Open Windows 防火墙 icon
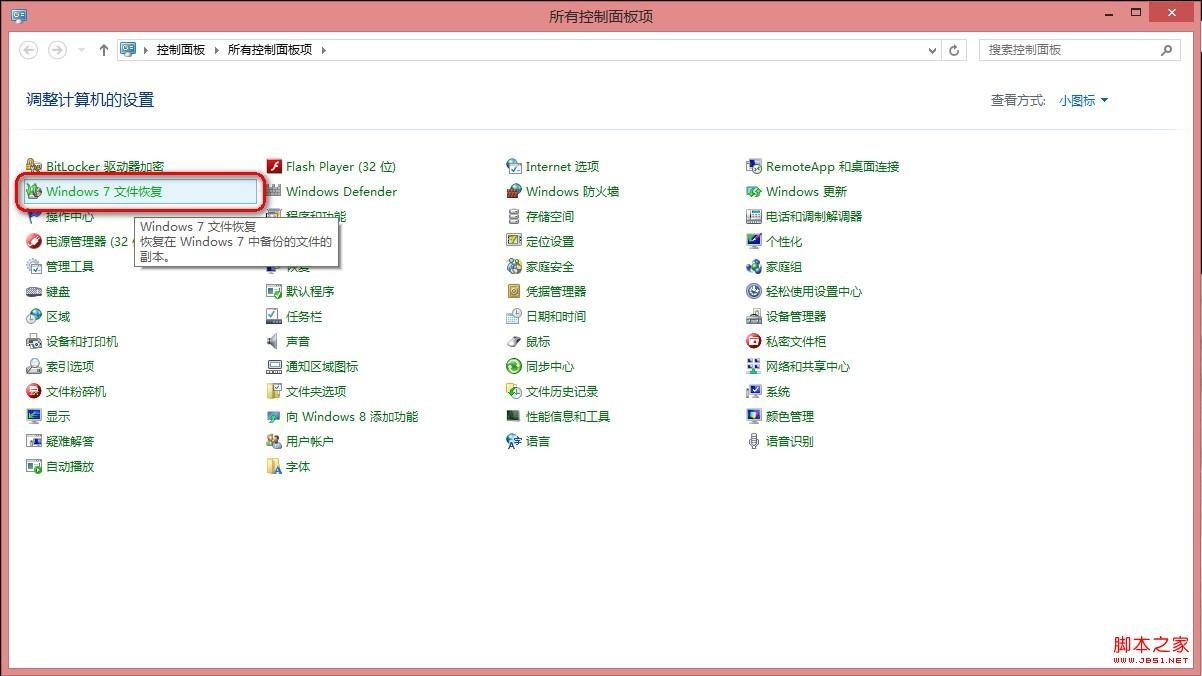The width and height of the screenshot is (1202, 676). point(514,192)
